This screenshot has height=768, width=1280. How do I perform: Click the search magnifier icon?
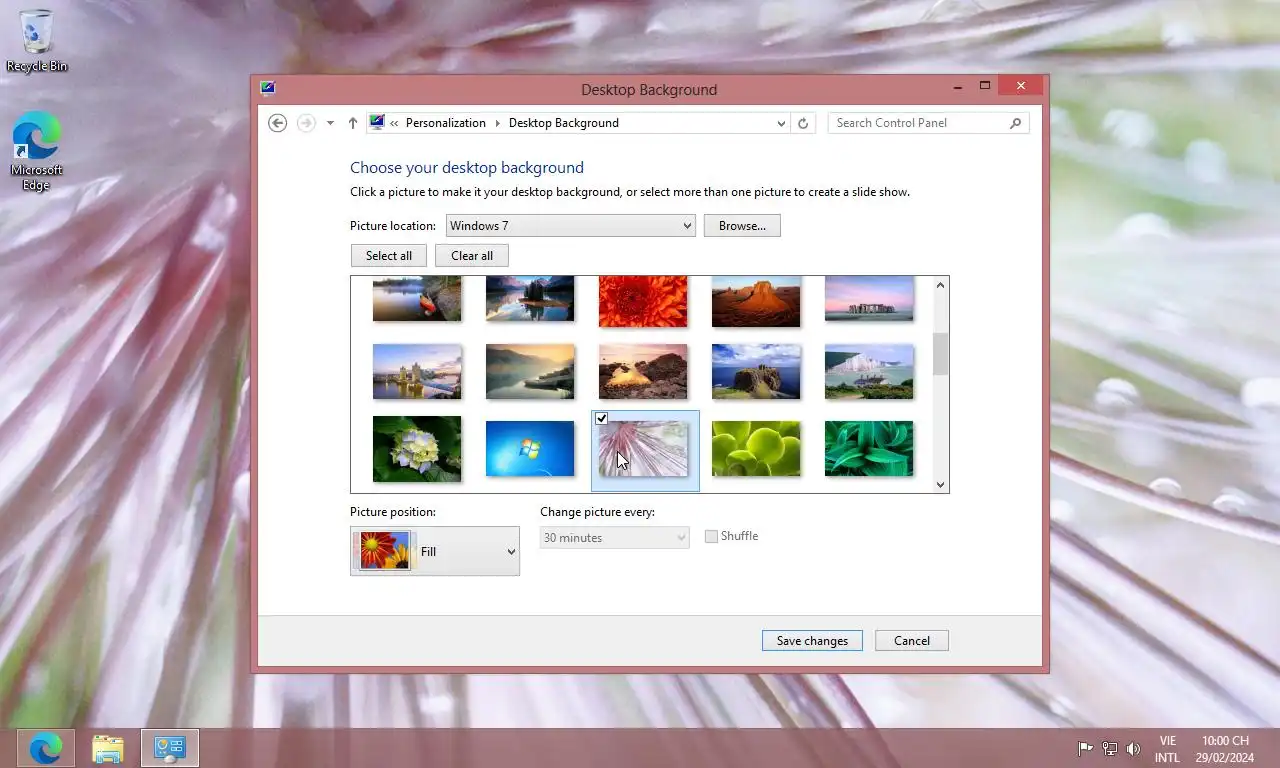(1015, 123)
